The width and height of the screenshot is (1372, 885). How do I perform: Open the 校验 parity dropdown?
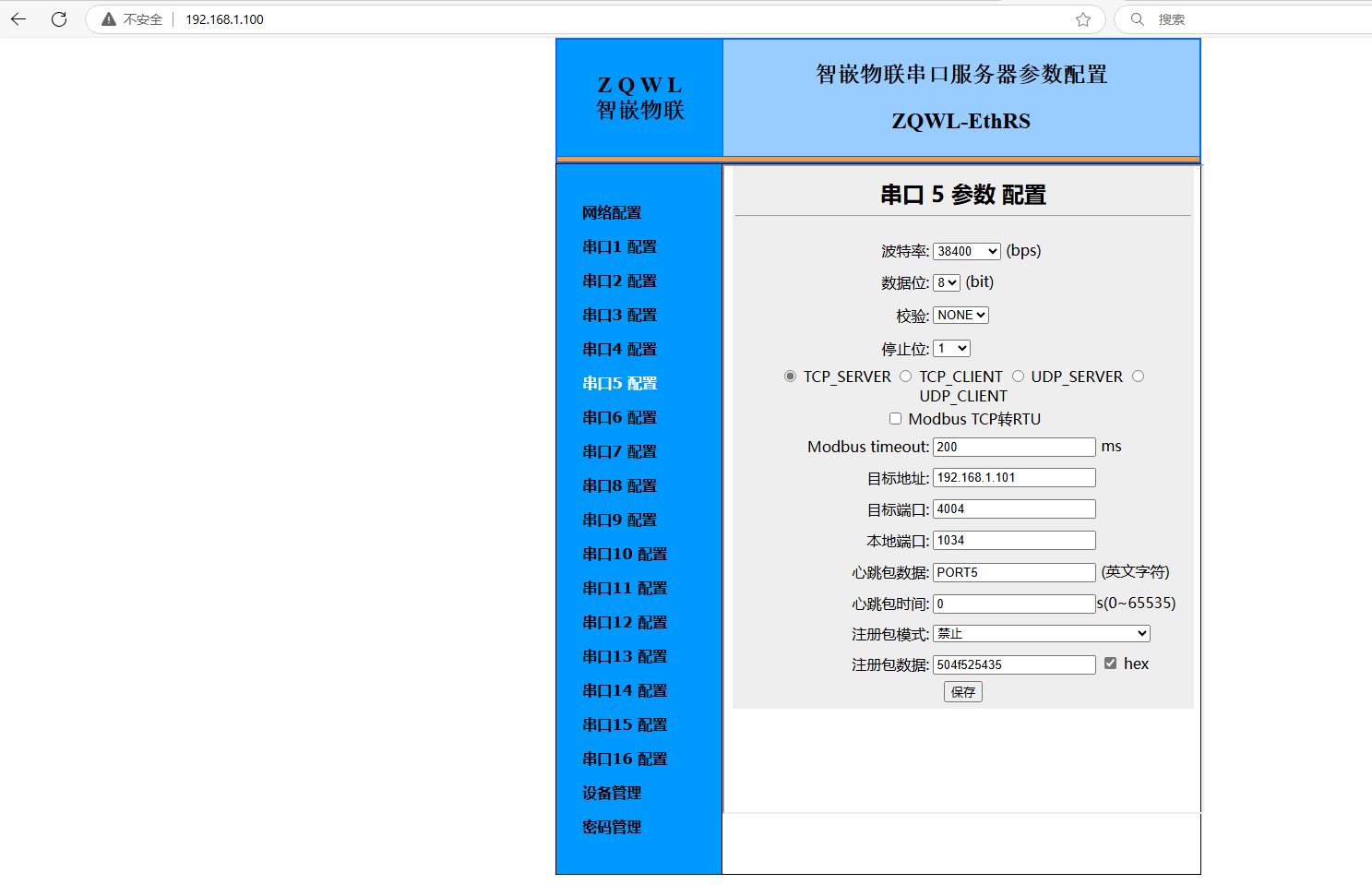coord(960,316)
